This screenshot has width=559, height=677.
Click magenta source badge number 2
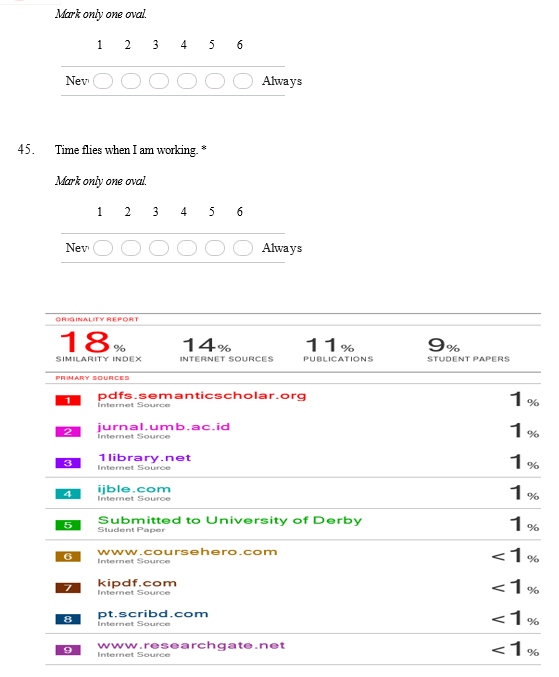(68, 432)
